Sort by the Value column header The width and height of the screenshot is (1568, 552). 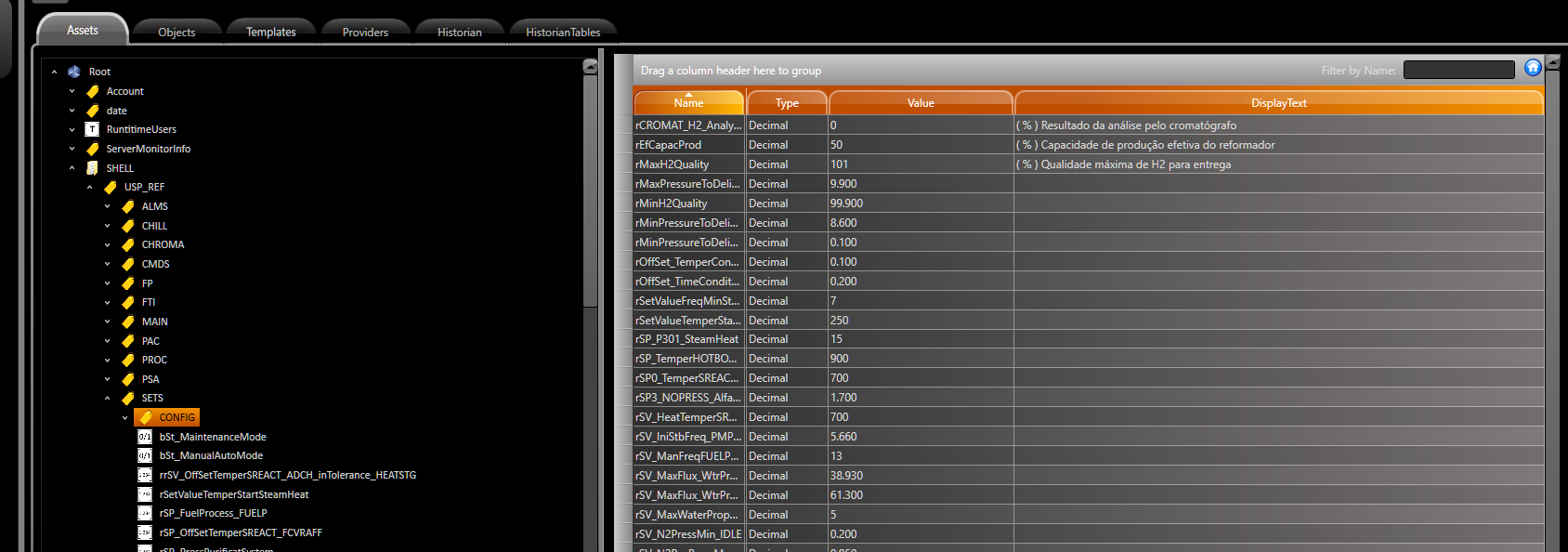point(921,103)
